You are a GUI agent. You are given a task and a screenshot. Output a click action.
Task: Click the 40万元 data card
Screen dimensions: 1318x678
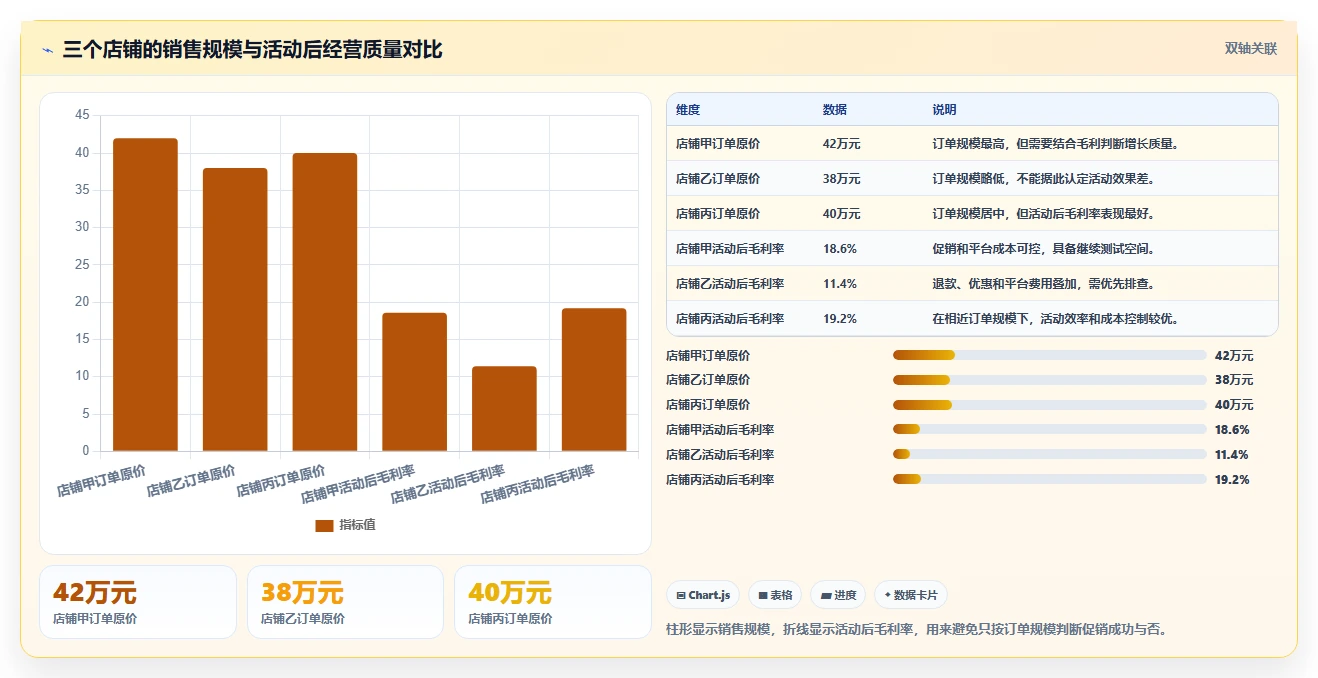(x=552, y=602)
